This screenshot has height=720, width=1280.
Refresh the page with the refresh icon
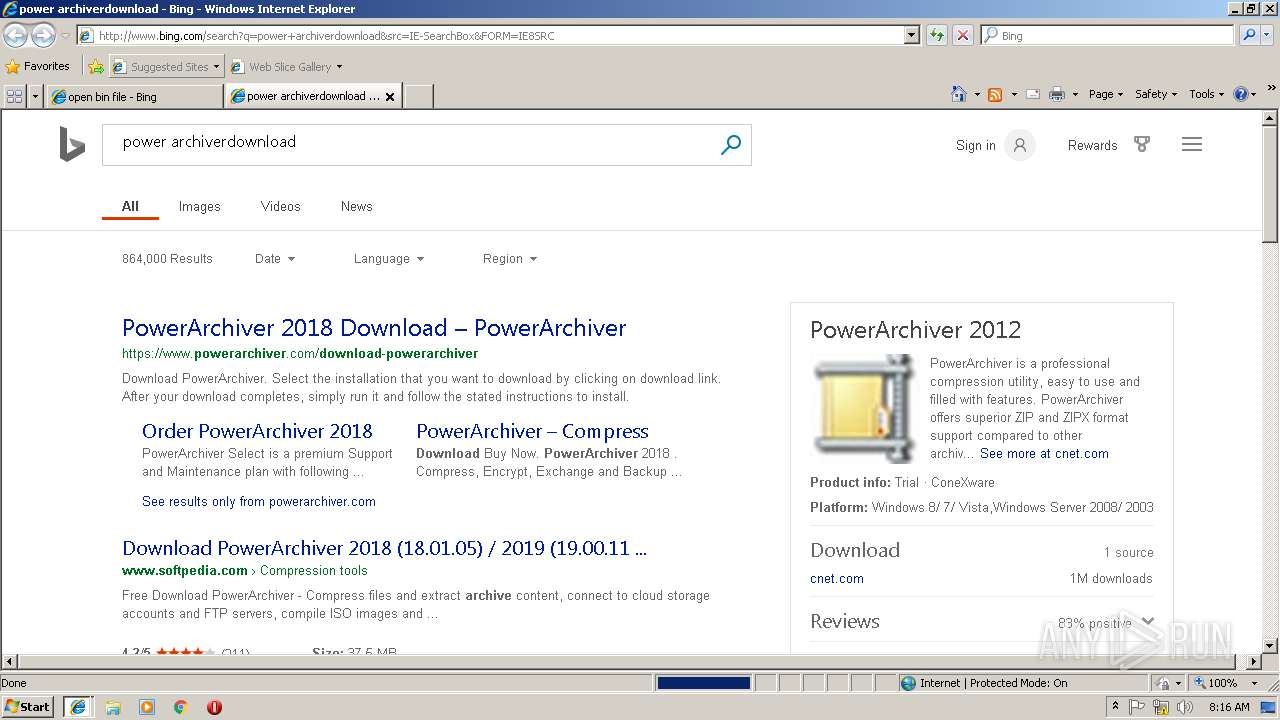937,35
